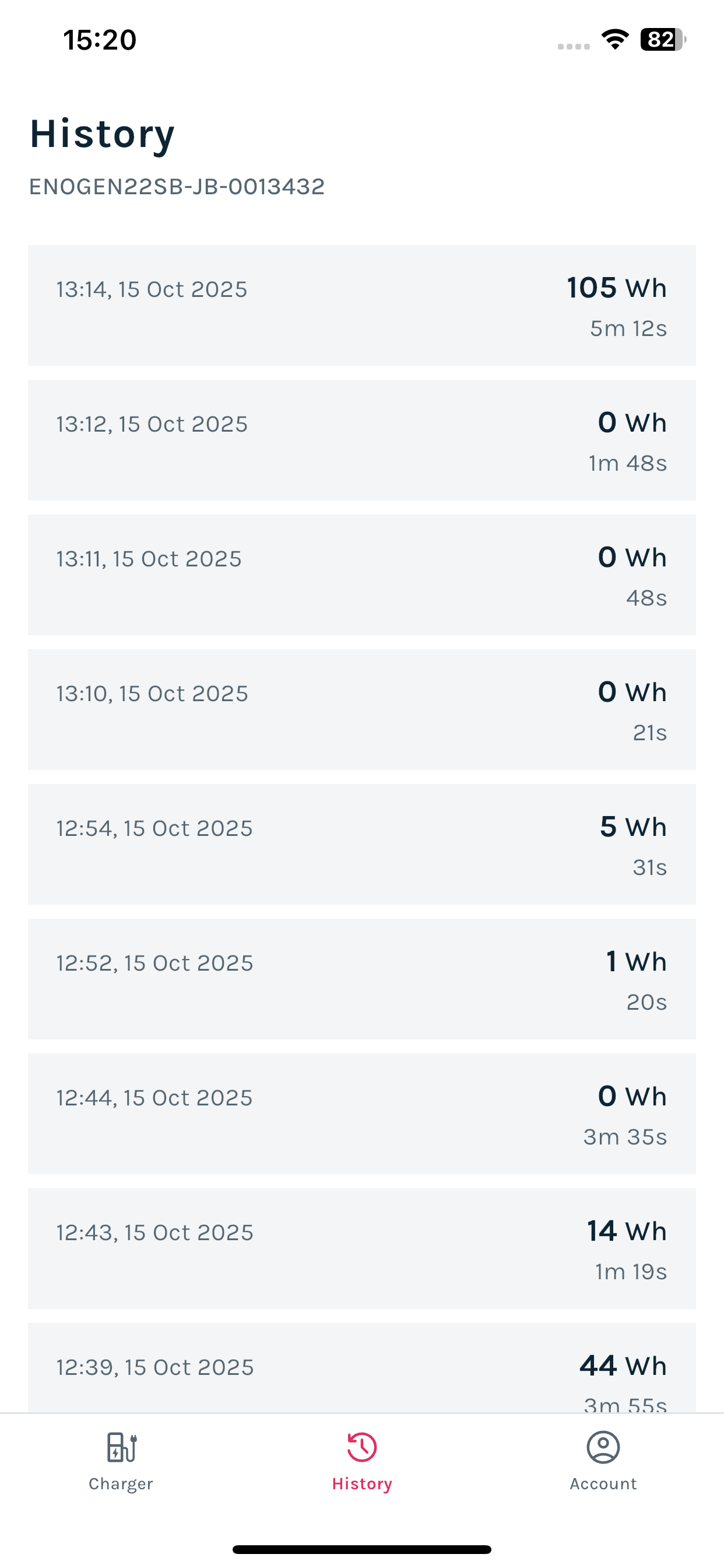Tap the Charger station icon
The width and height of the screenshot is (724, 1568).
pos(121,1446)
